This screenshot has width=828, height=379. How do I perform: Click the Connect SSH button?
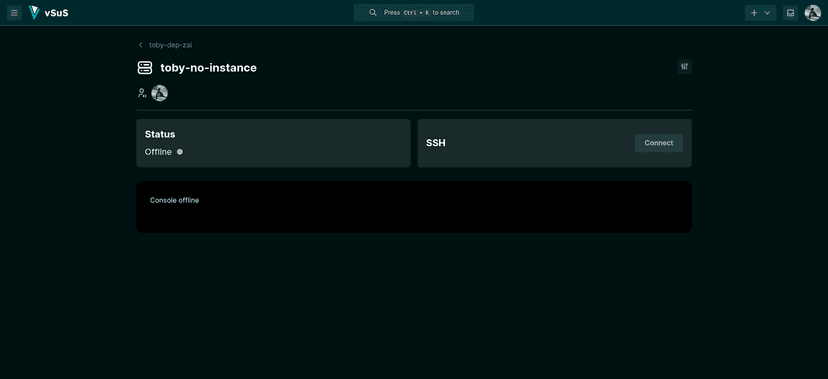tap(658, 143)
